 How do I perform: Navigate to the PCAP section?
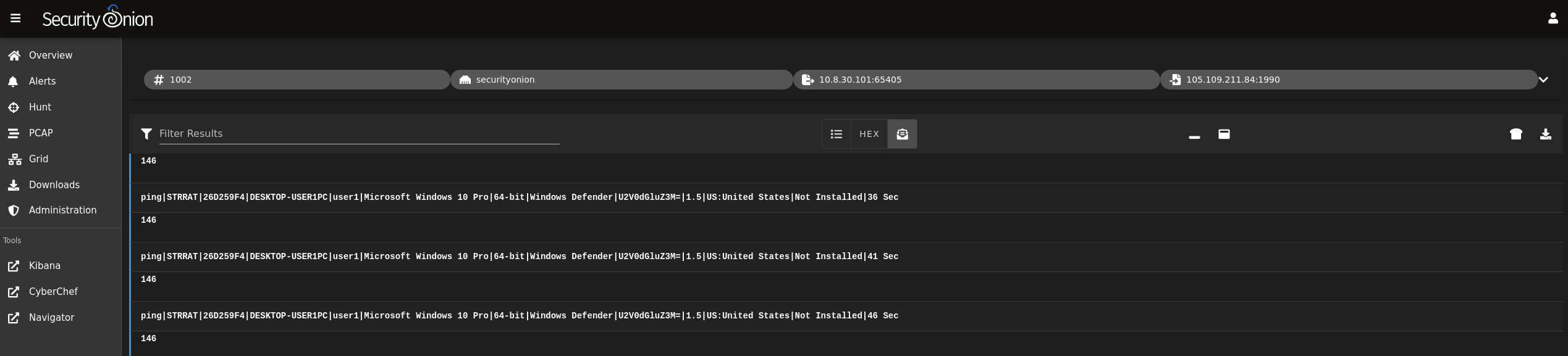point(61,133)
